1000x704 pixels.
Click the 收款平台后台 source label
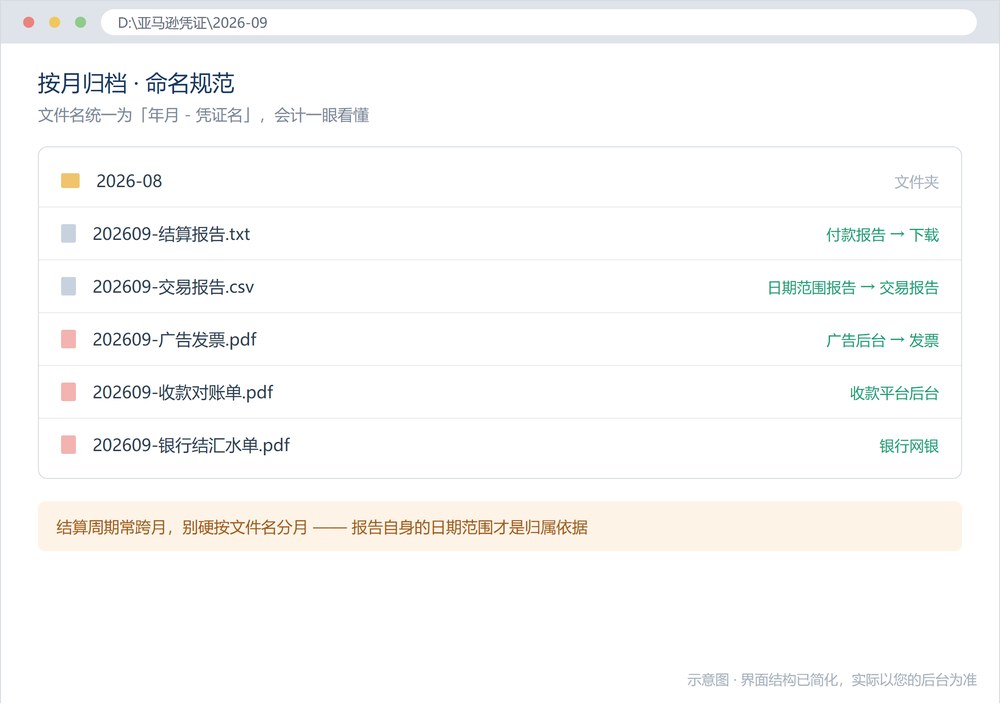click(894, 394)
